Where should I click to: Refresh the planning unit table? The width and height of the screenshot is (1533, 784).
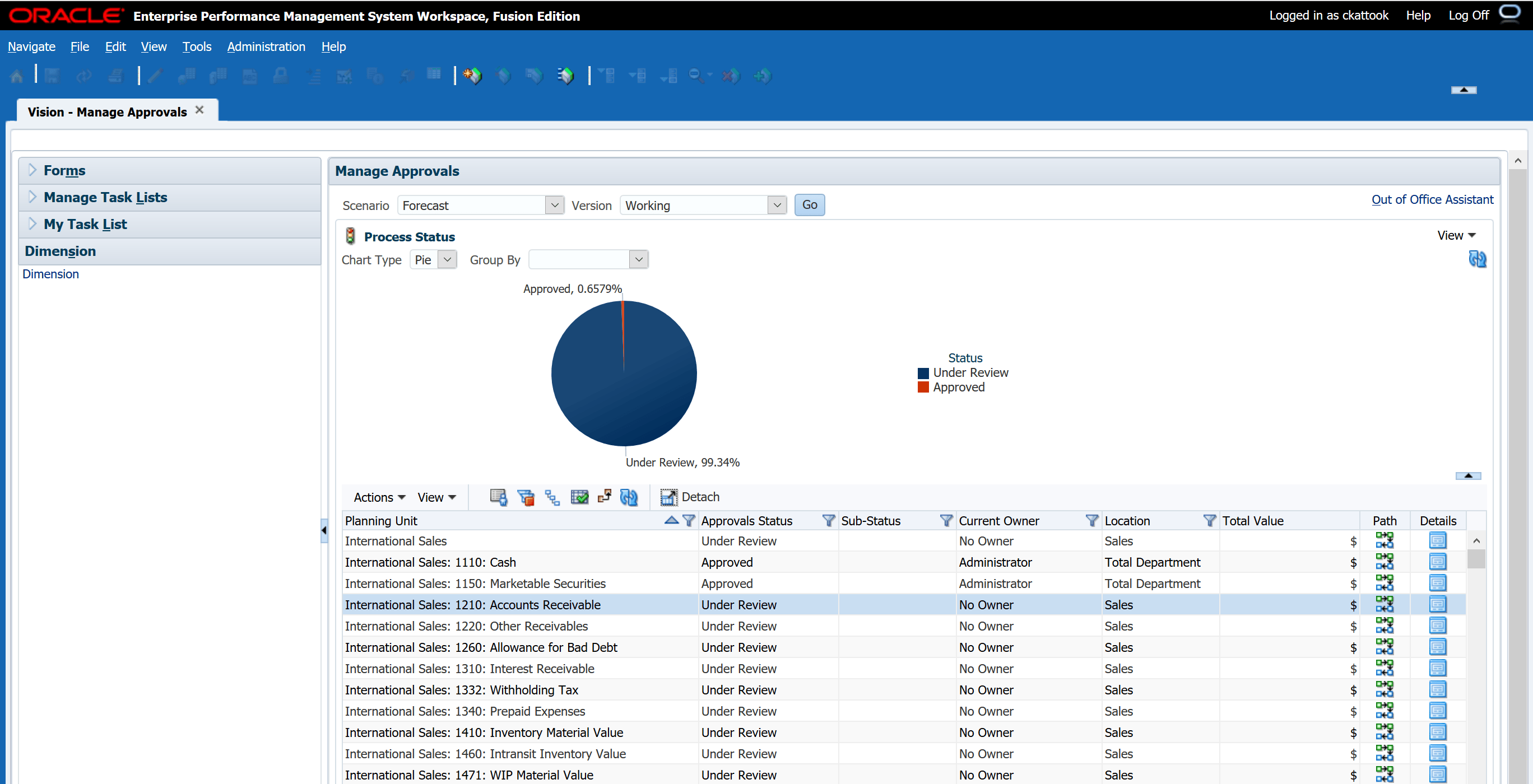point(629,497)
